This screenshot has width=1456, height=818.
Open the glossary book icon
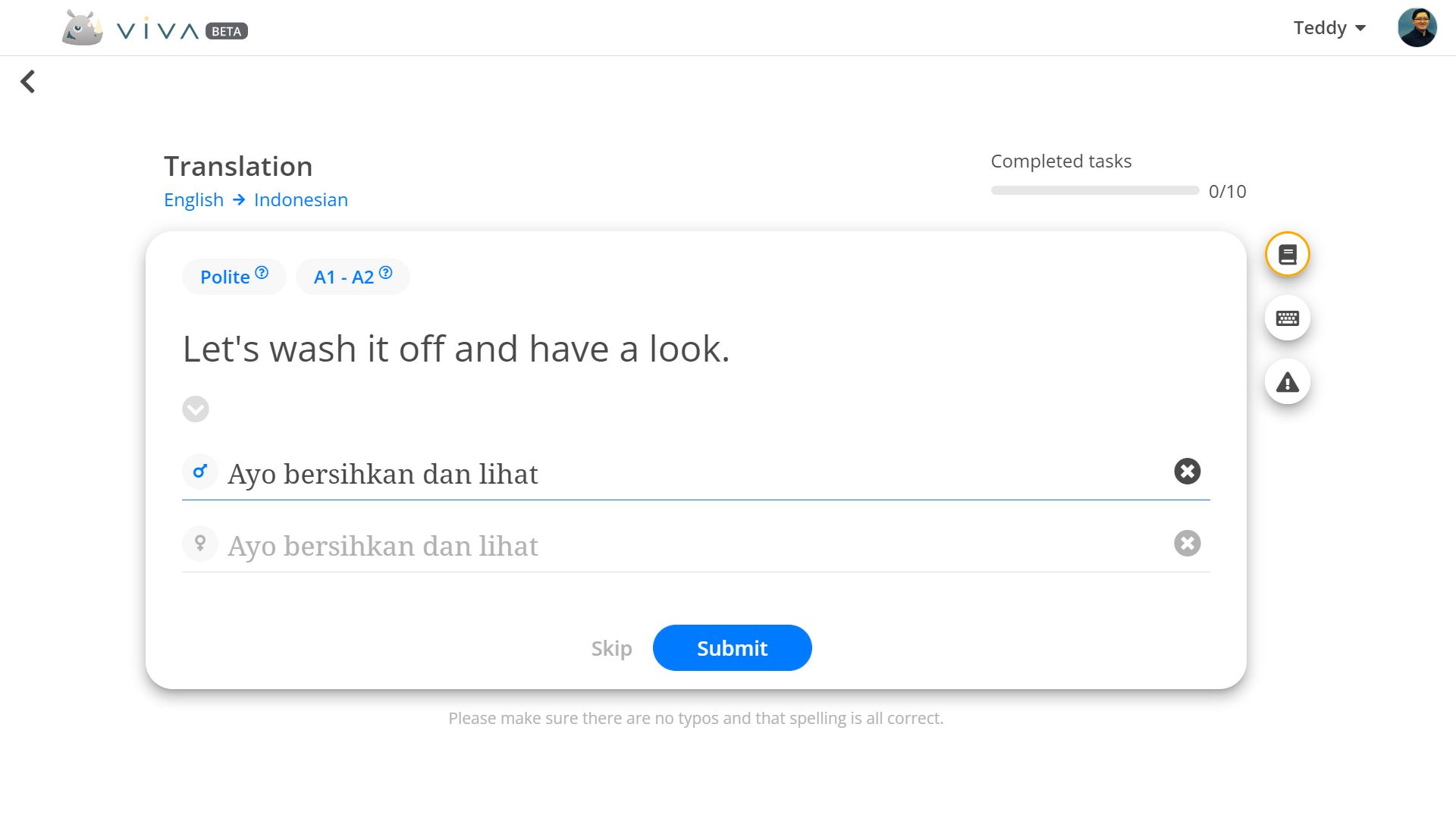(1287, 255)
